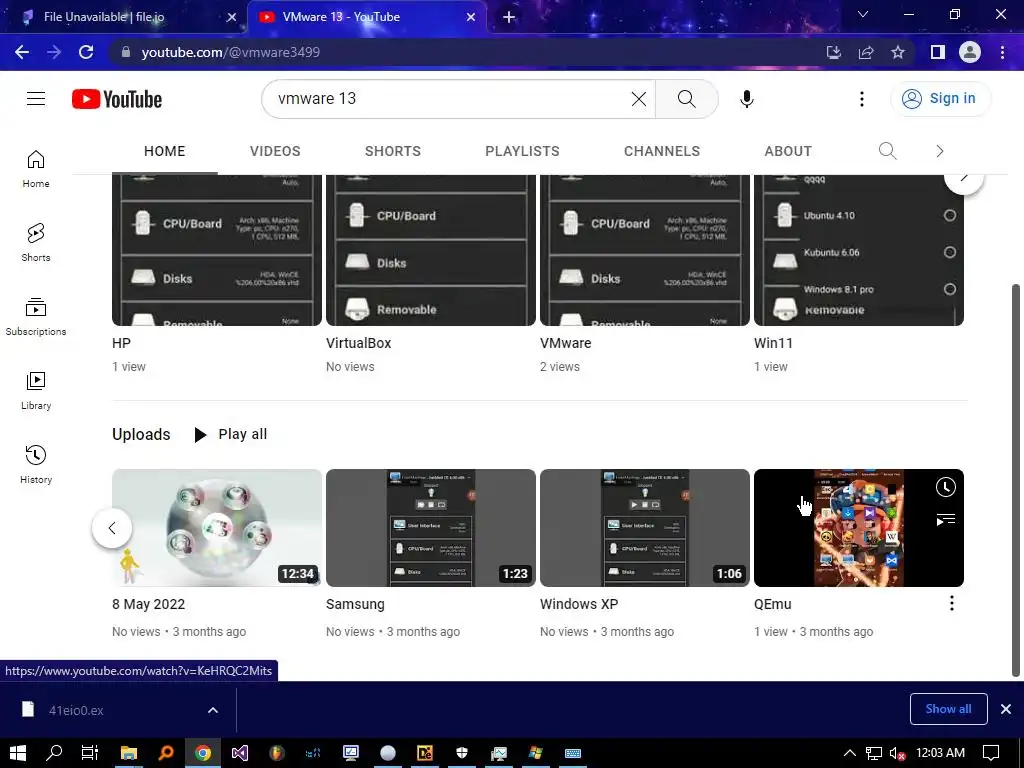Clear the search box with X
The image size is (1024, 768).
[x=639, y=99]
